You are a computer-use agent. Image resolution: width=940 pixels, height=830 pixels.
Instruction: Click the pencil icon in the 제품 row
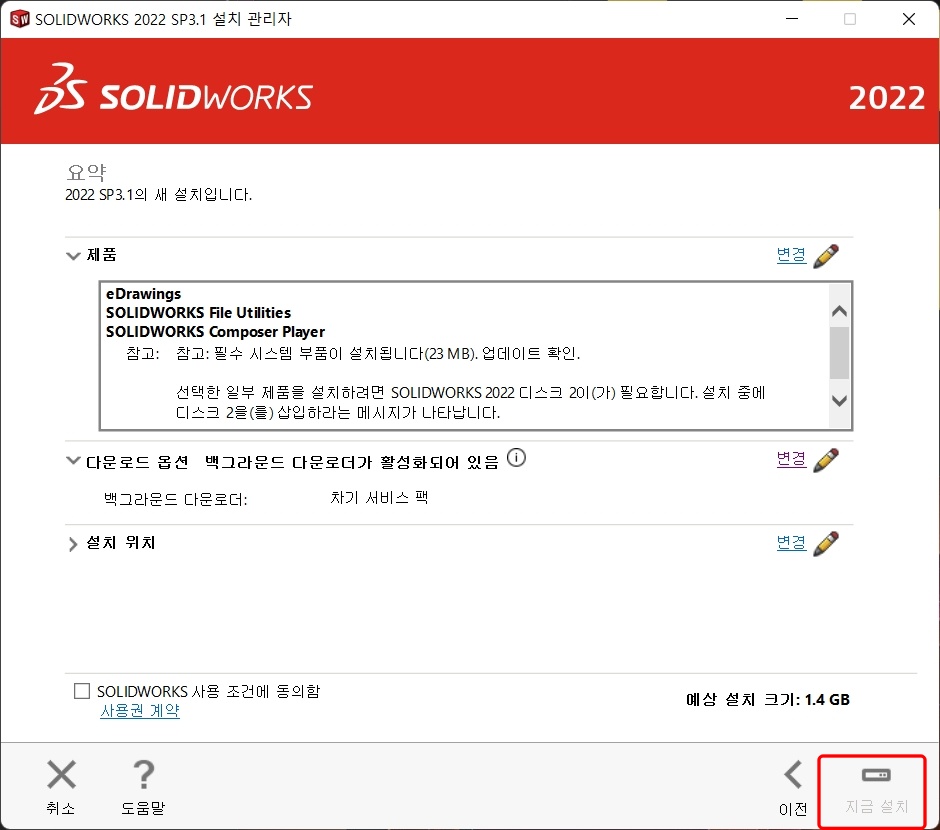826,256
